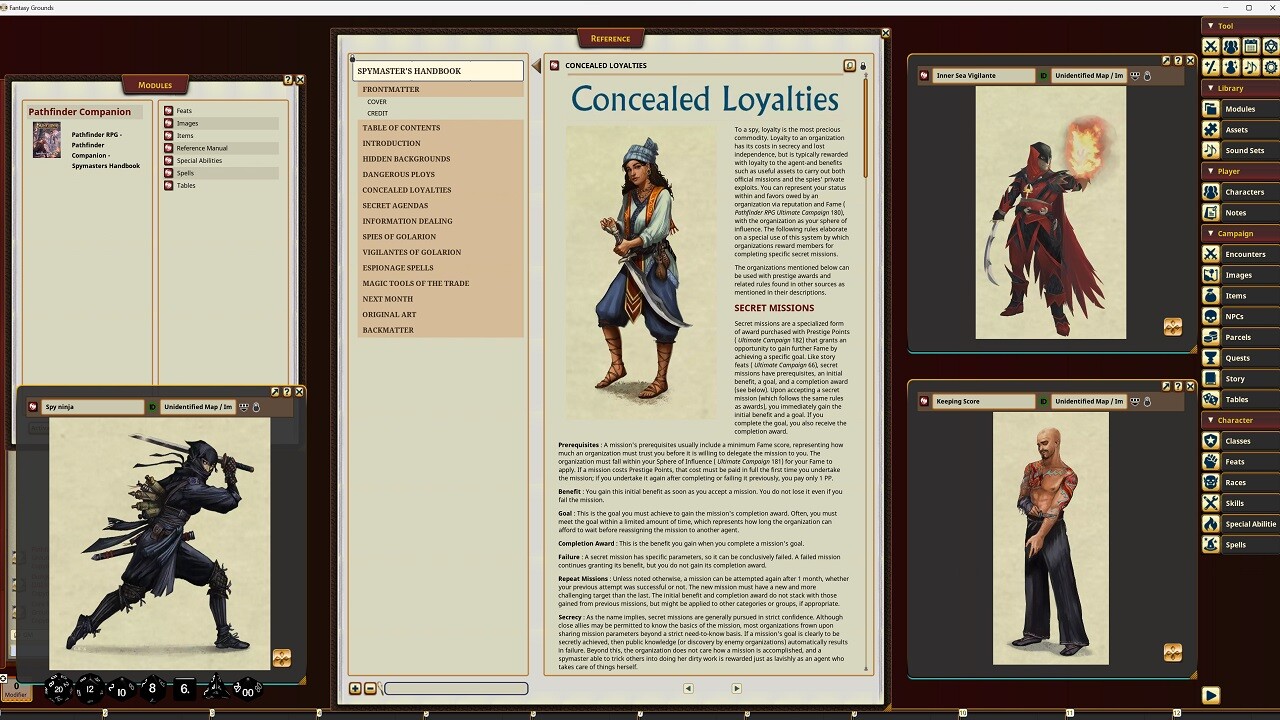Select the crossed-swords Combat Tracker tool icon
The image size is (1280, 720).
1210,46
